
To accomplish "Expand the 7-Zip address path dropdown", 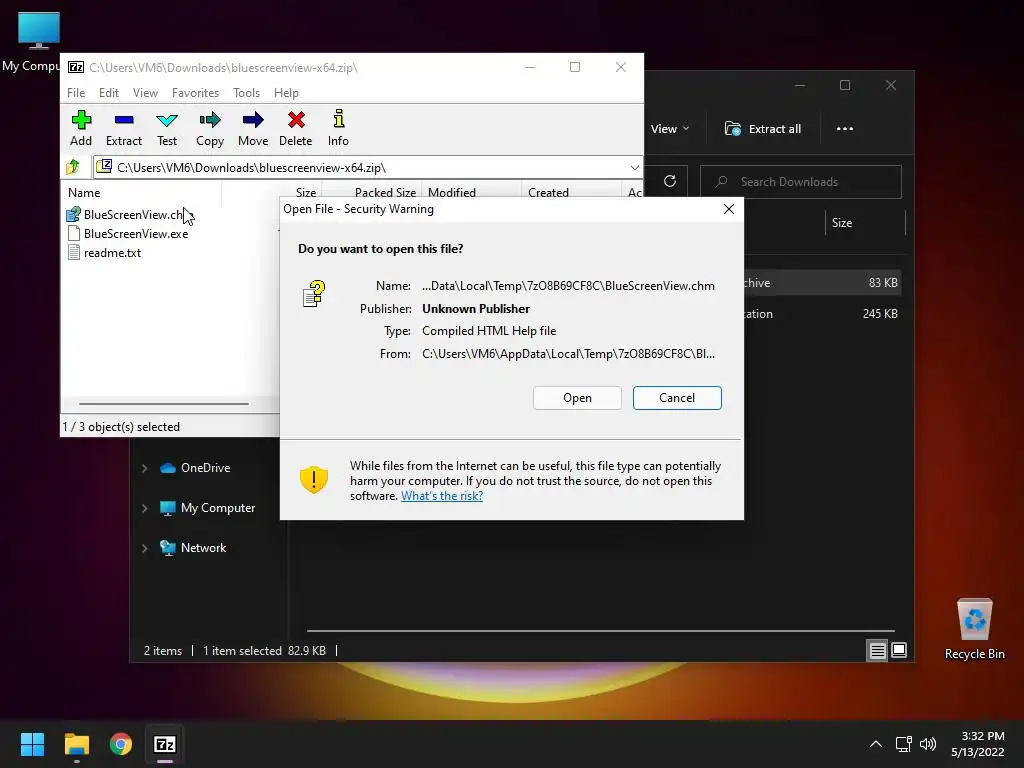I will (634, 168).
